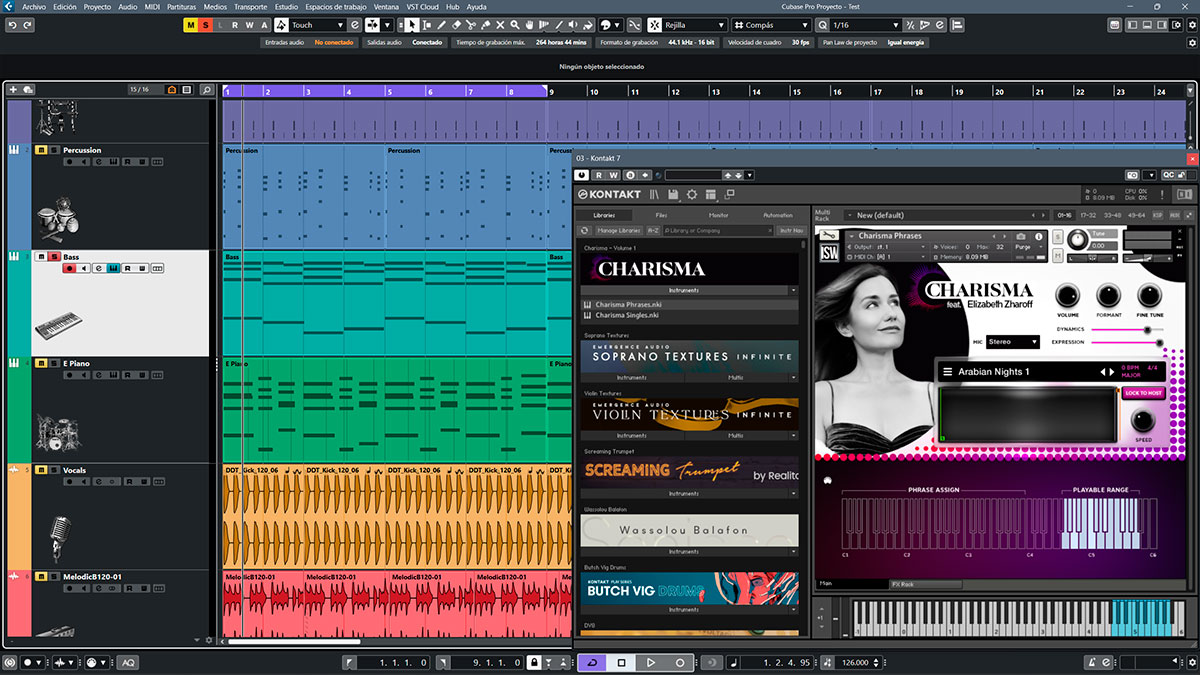The width and height of the screenshot is (1200, 675).
Task: Click the Record transport button
Action: [x=680, y=662]
